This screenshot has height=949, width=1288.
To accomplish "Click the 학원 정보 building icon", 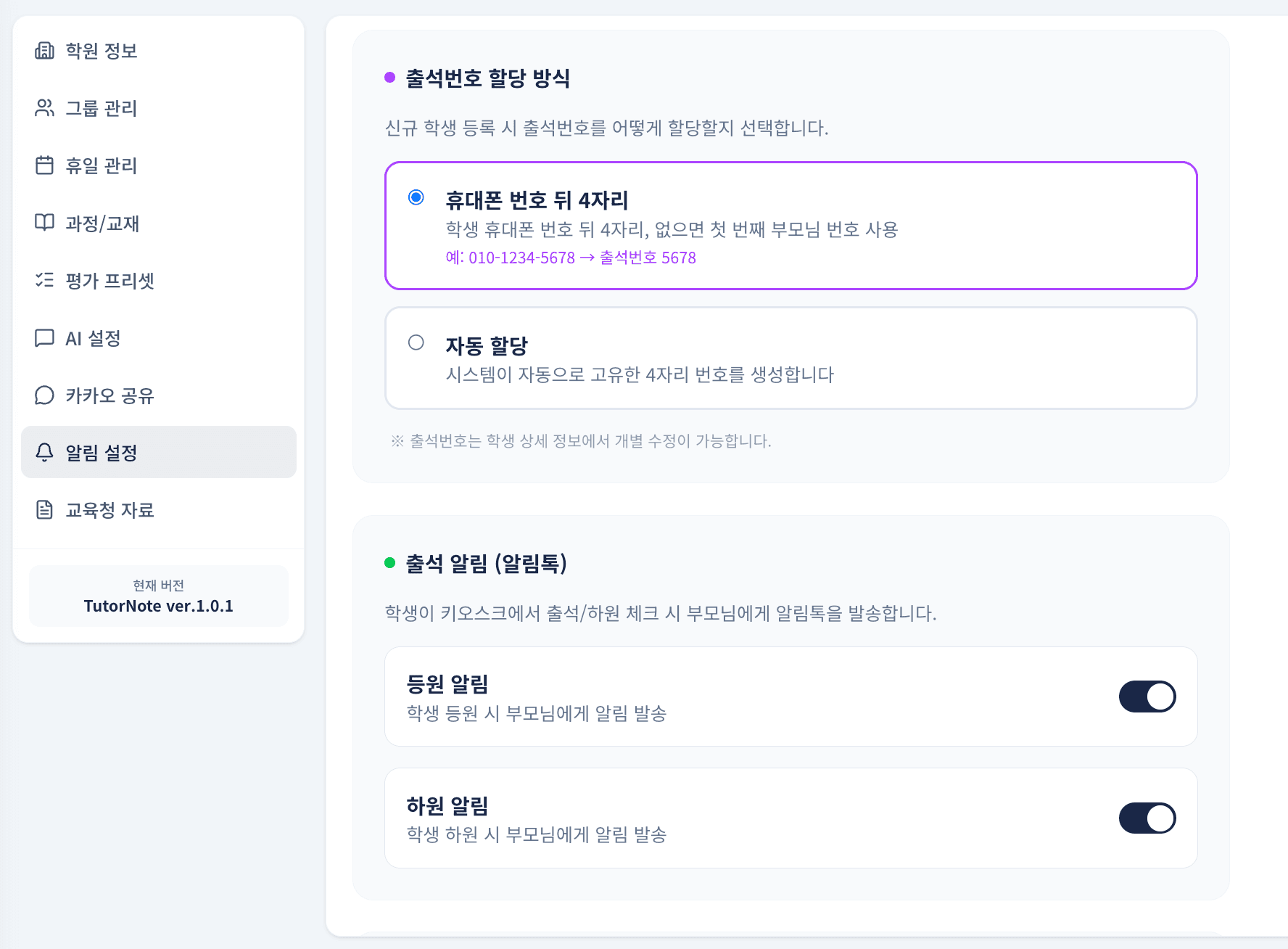I will (44, 50).
